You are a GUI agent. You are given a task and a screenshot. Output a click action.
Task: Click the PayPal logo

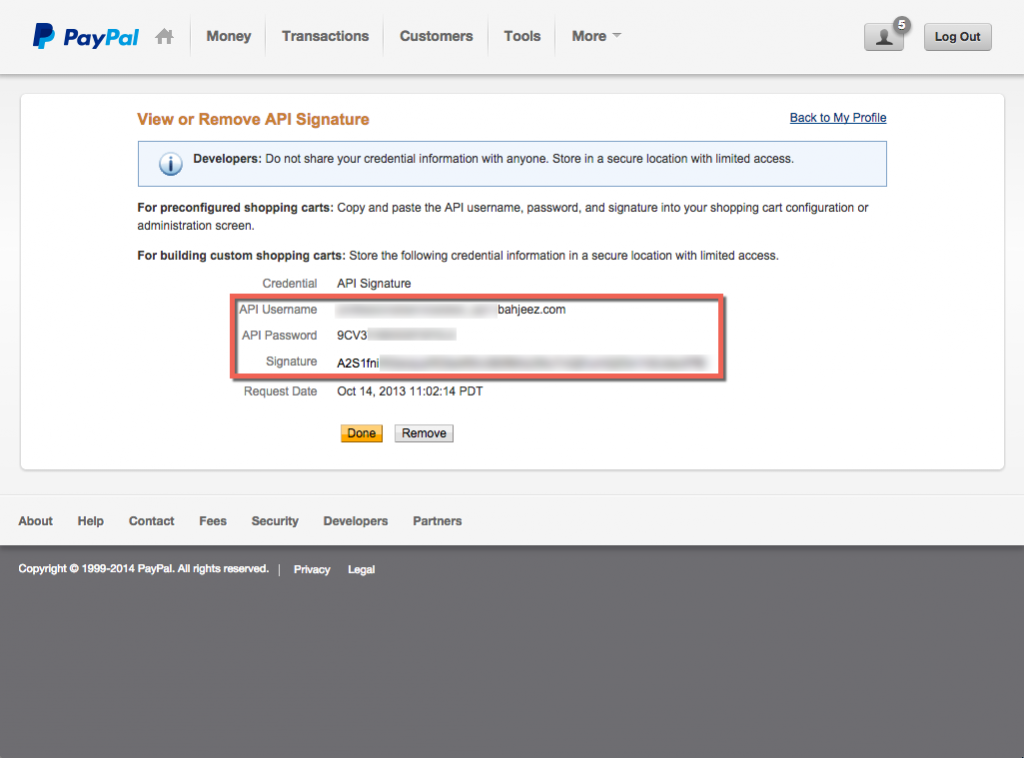tap(85, 36)
